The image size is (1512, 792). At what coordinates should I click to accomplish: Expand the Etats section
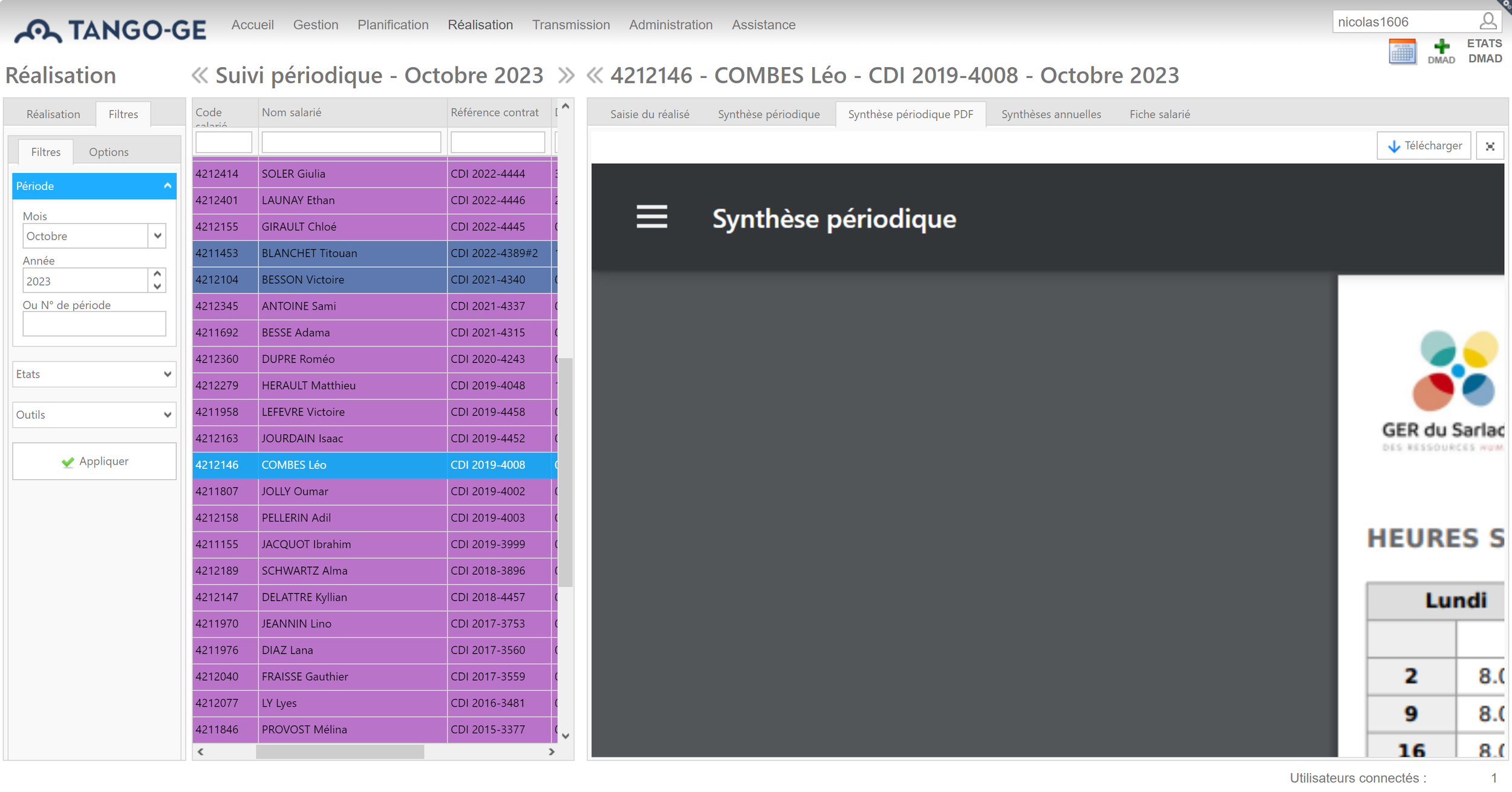click(94, 374)
